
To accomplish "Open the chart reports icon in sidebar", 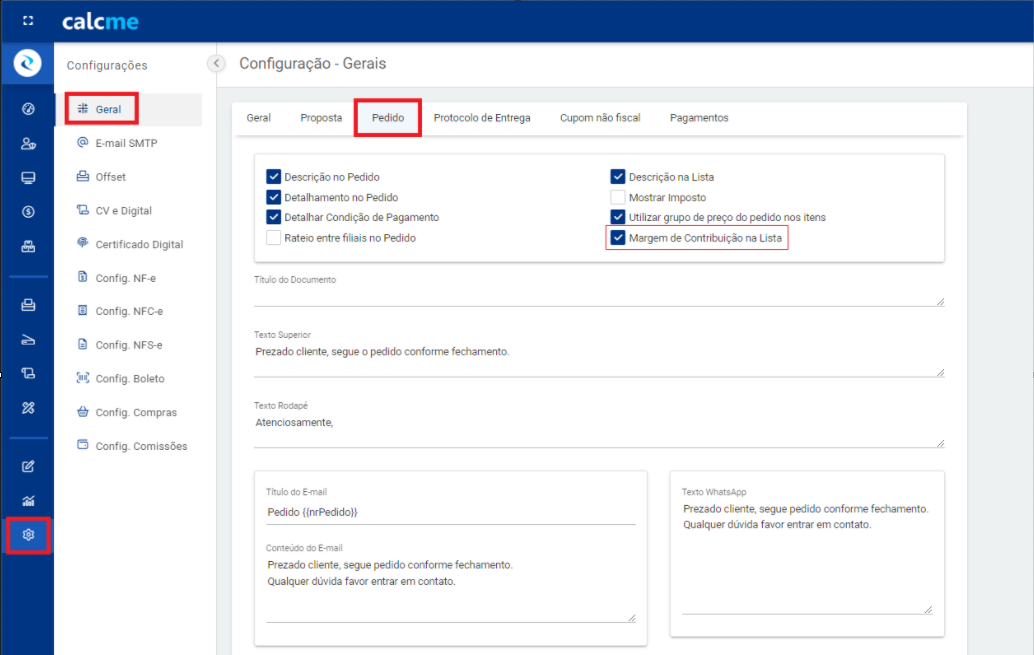I will click(28, 500).
